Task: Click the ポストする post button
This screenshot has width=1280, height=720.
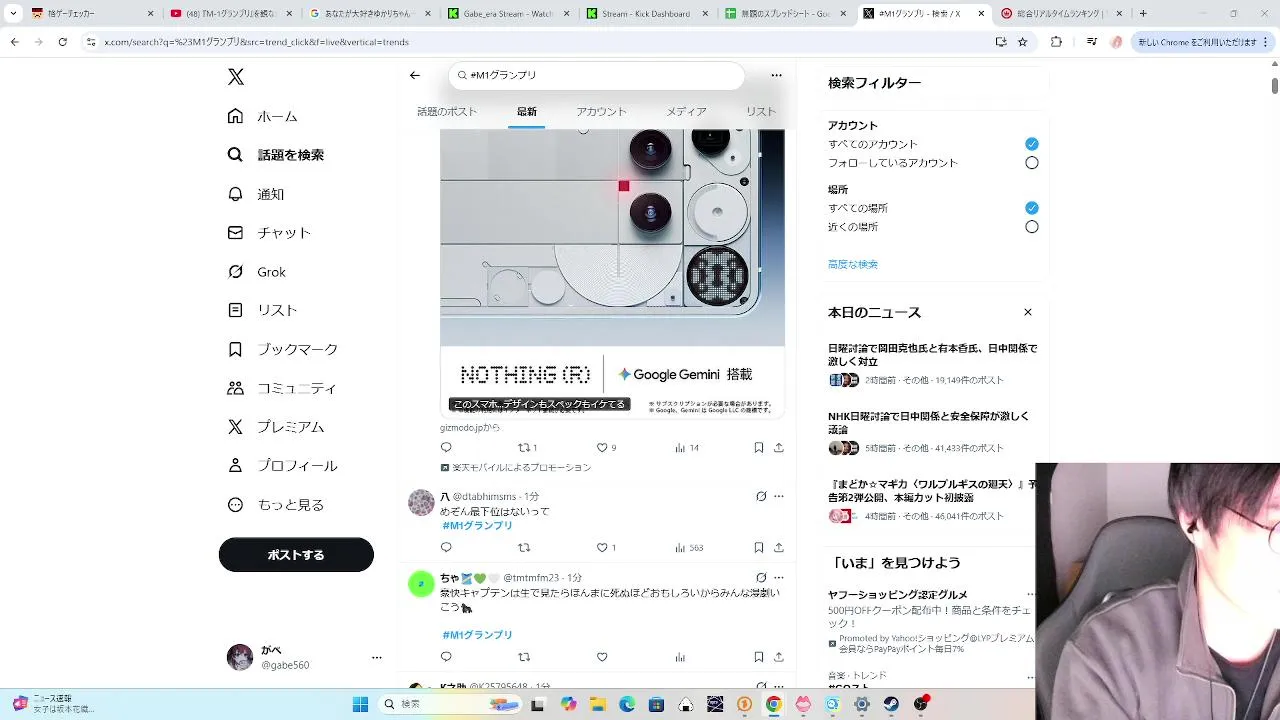Action: pos(296,555)
